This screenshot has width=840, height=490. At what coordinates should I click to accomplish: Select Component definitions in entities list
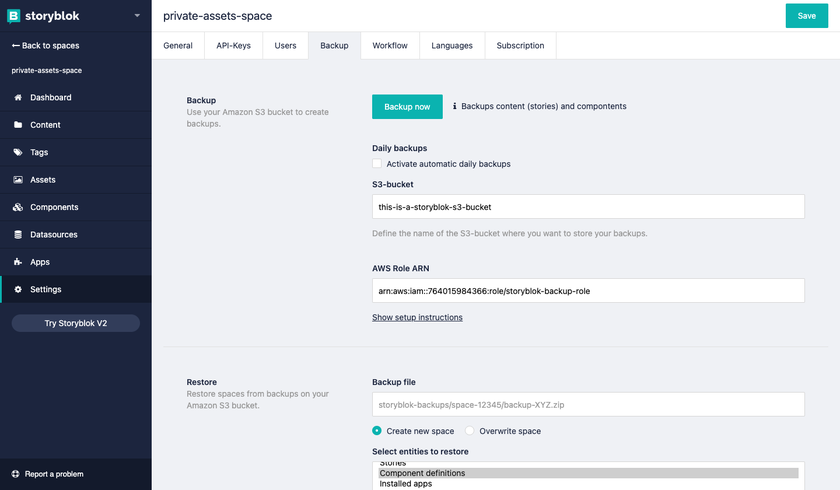pos(588,473)
